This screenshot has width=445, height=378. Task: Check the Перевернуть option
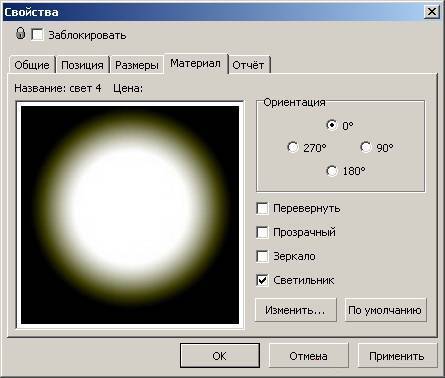pos(262,209)
